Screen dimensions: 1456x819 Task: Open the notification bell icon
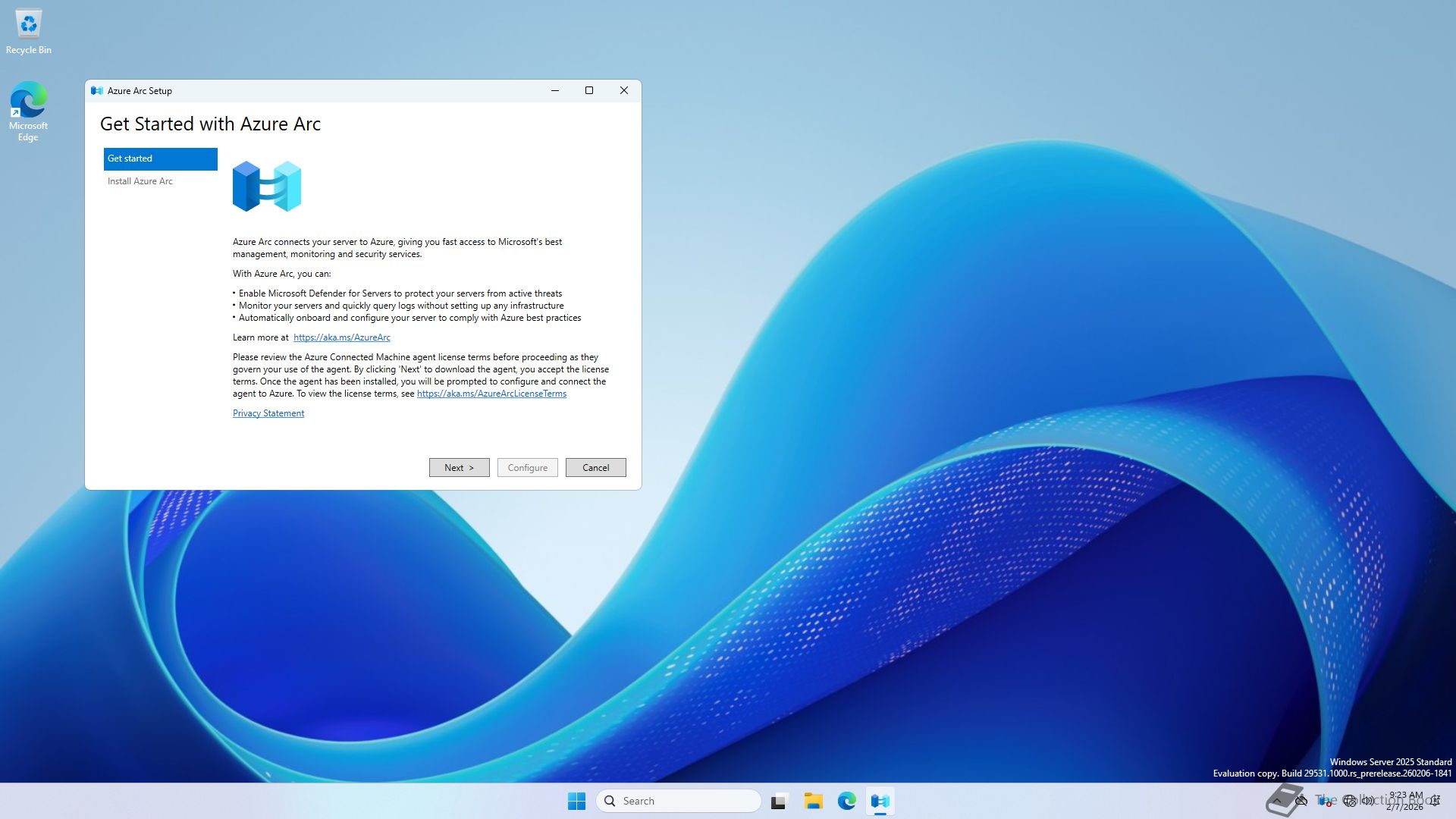(x=1435, y=801)
